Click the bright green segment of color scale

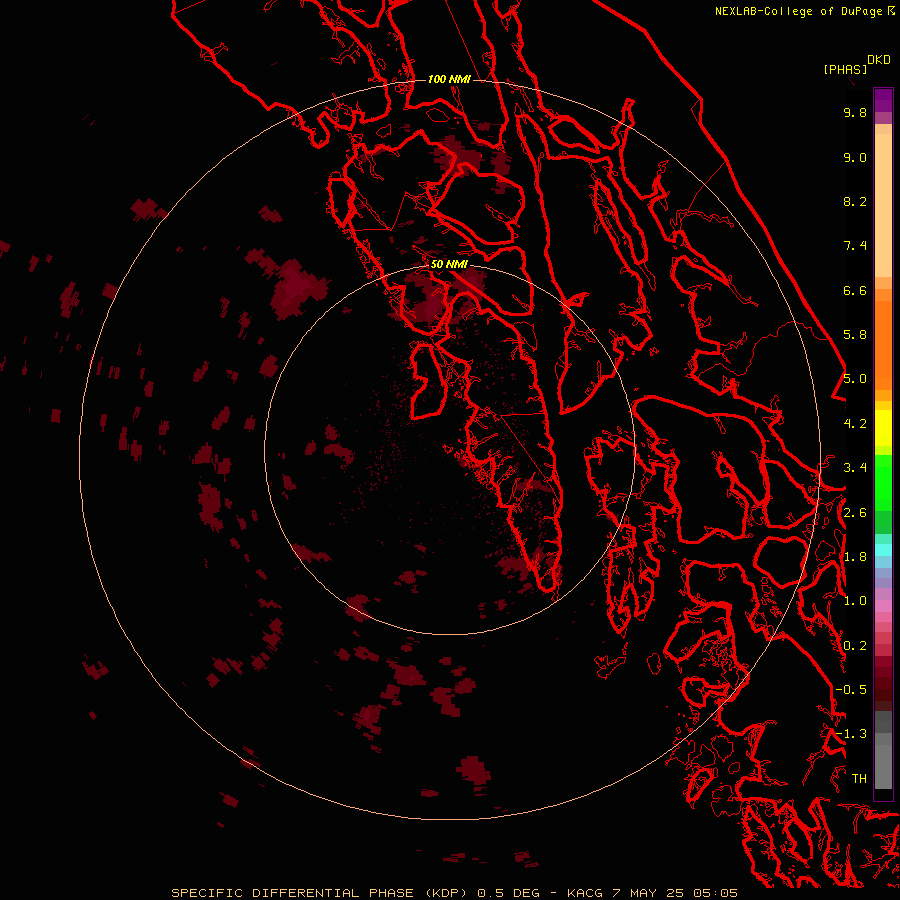(x=883, y=483)
